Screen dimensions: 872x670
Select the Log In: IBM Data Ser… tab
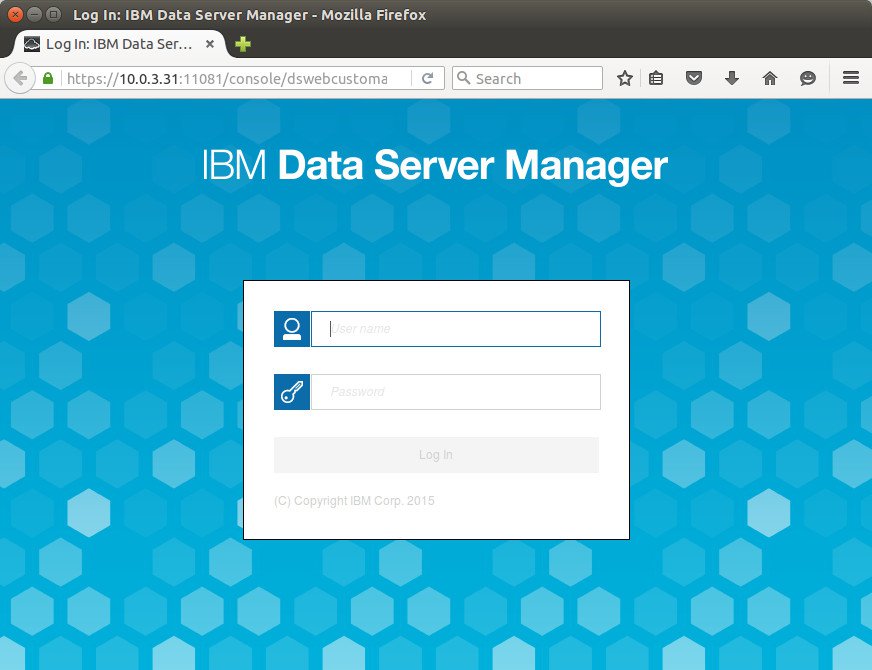(118, 44)
